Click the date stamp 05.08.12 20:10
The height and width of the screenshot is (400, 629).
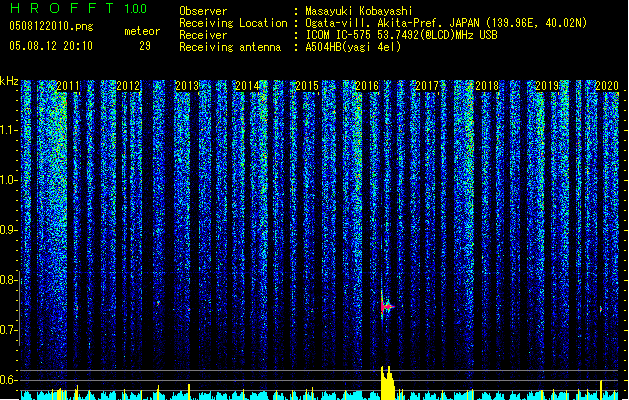(51, 46)
